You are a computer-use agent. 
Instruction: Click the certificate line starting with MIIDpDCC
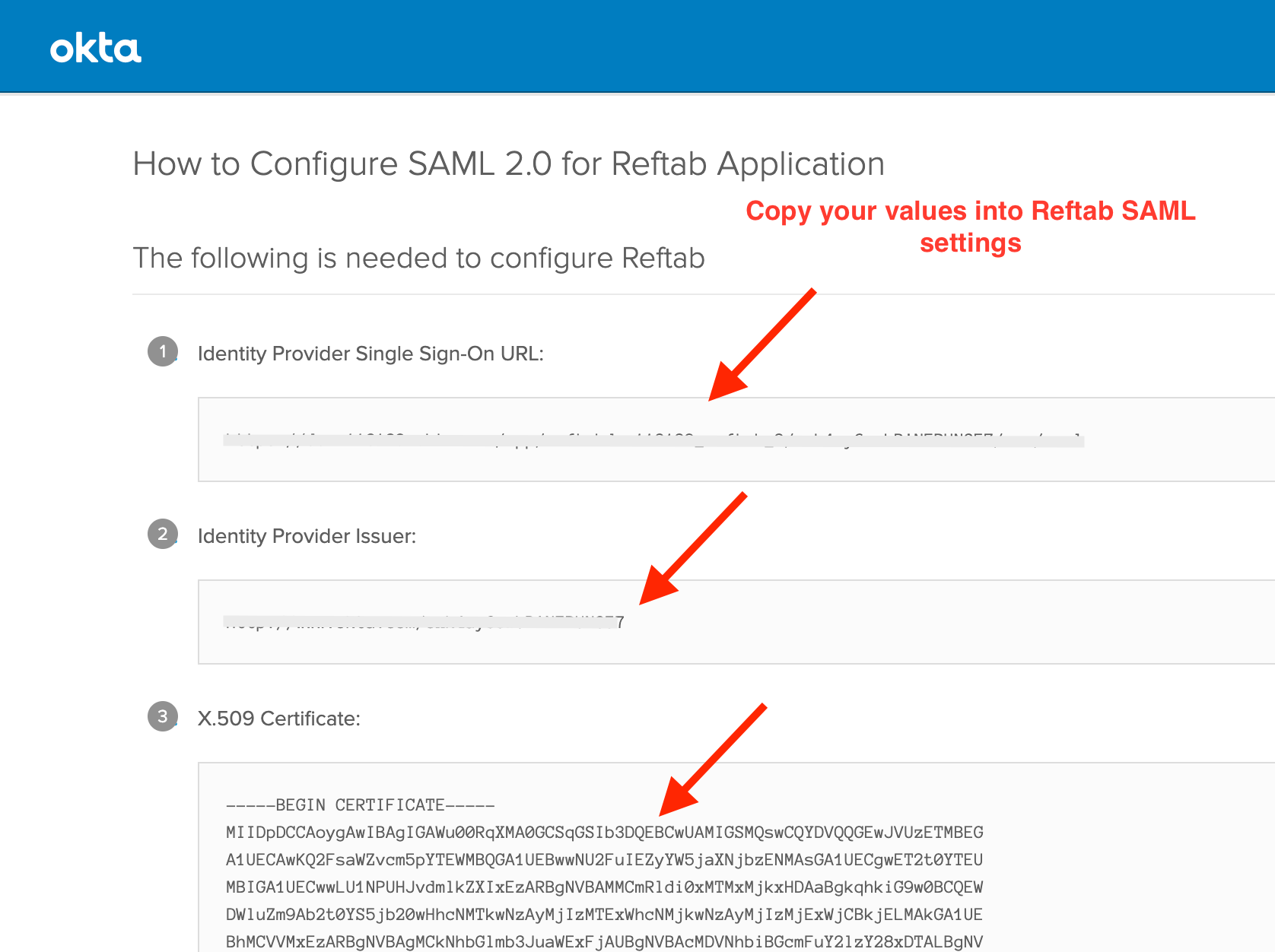tap(605, 833)
